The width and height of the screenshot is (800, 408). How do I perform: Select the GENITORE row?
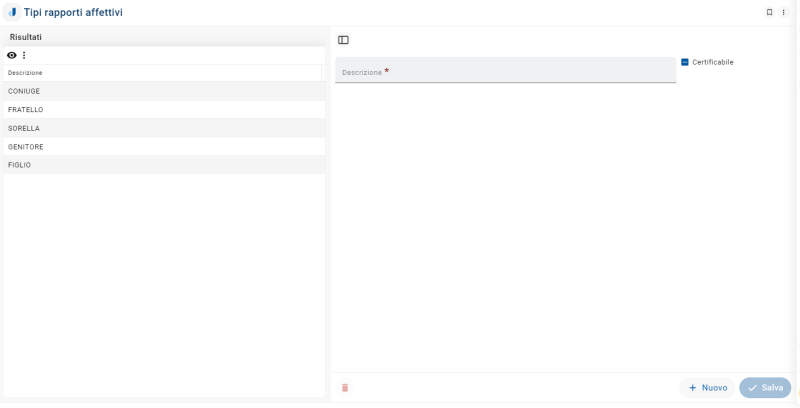(x=164, y=147)
